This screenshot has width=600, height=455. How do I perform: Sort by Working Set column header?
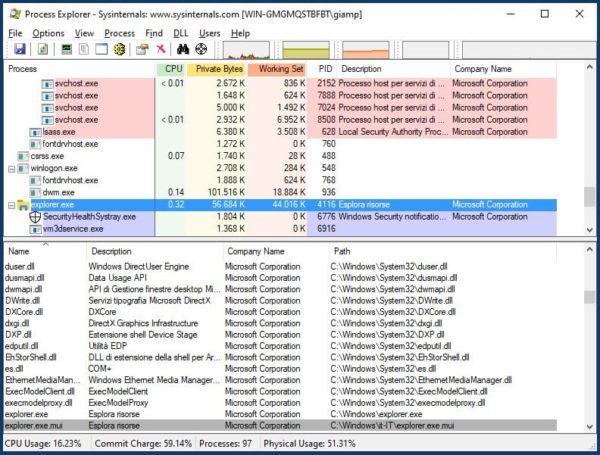280,69
